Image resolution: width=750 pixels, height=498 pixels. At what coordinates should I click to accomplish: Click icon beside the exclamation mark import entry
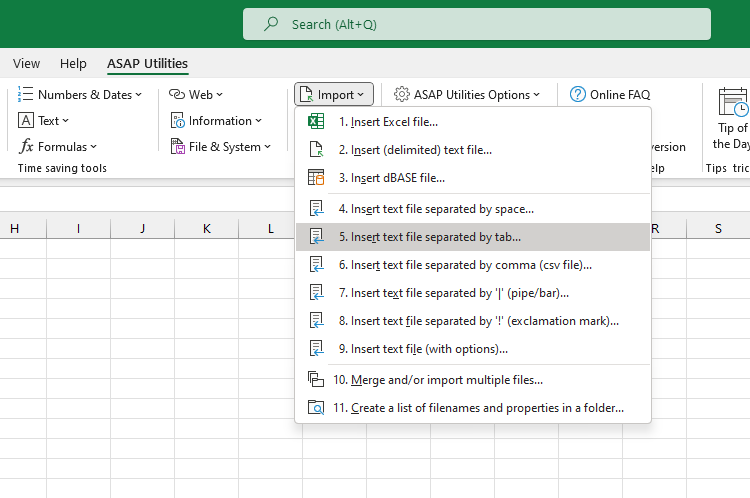click(316, 321)
